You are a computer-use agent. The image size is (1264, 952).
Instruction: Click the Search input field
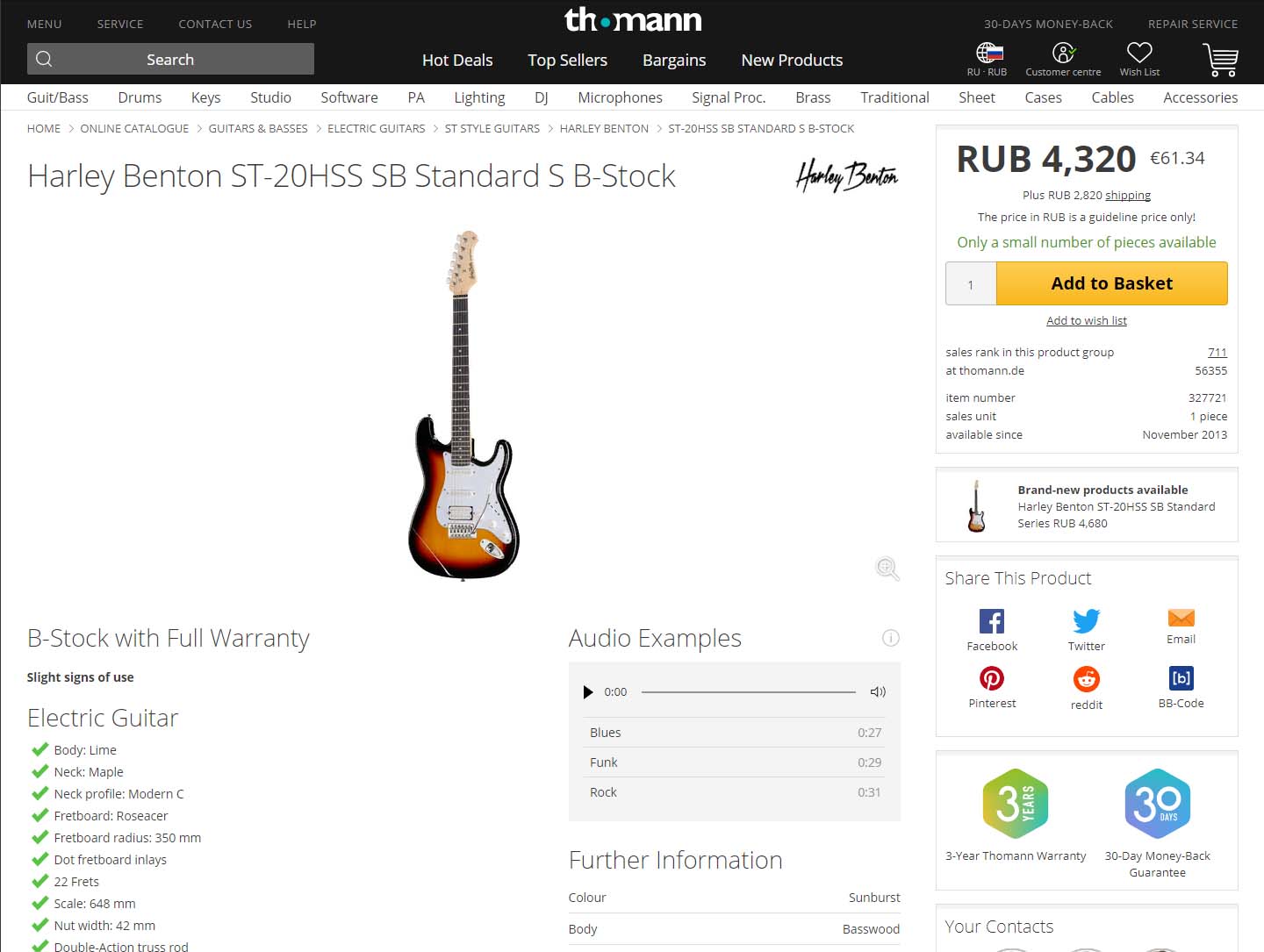coord(170,60)
